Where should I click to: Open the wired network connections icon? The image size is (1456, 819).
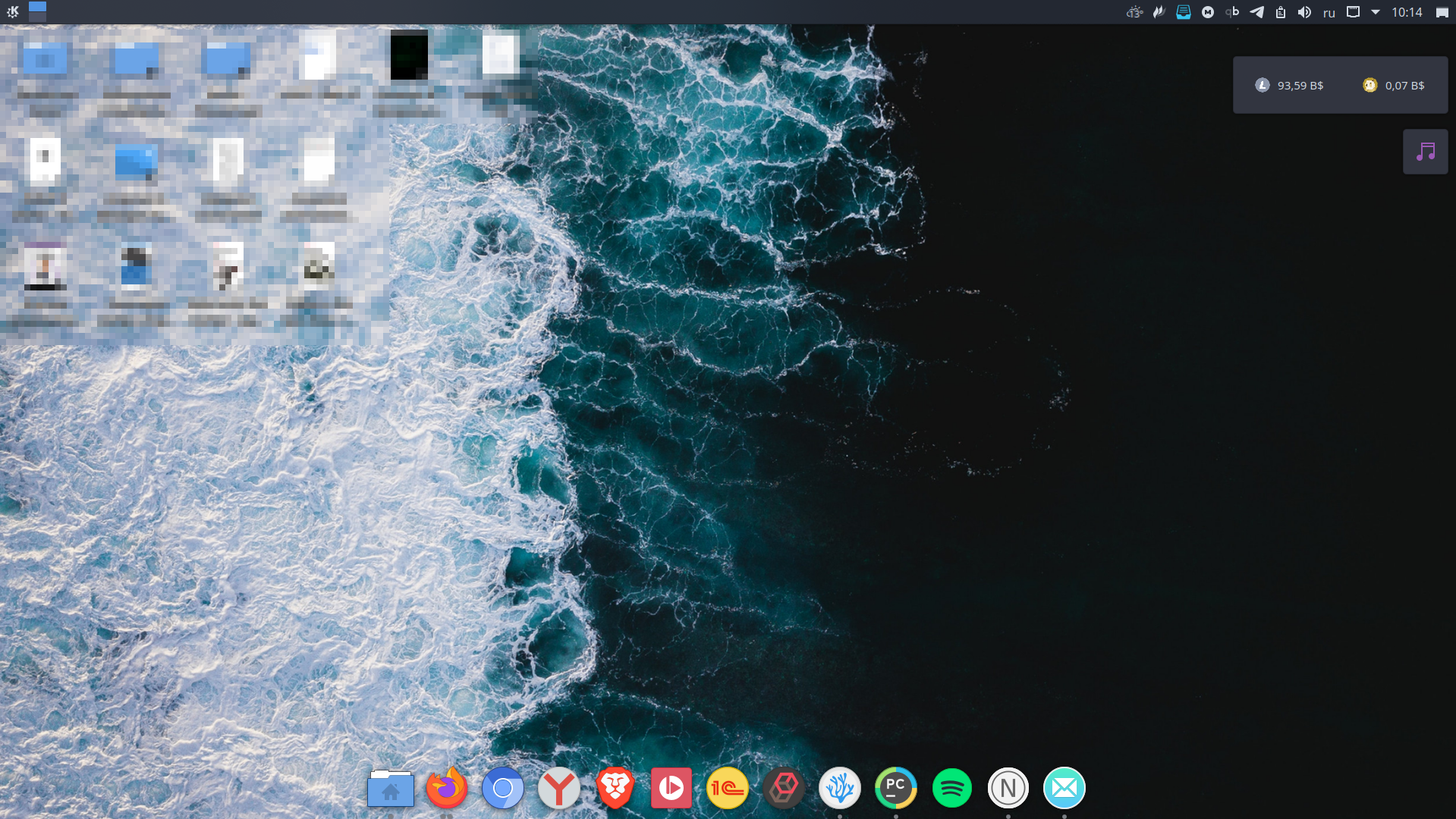click(1353, 12)
